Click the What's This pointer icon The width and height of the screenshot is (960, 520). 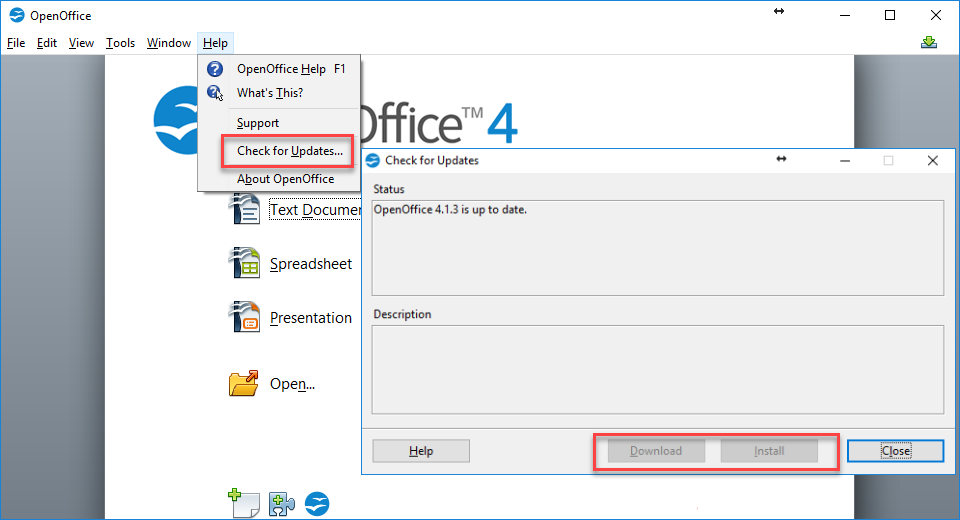tap(215, 93)
